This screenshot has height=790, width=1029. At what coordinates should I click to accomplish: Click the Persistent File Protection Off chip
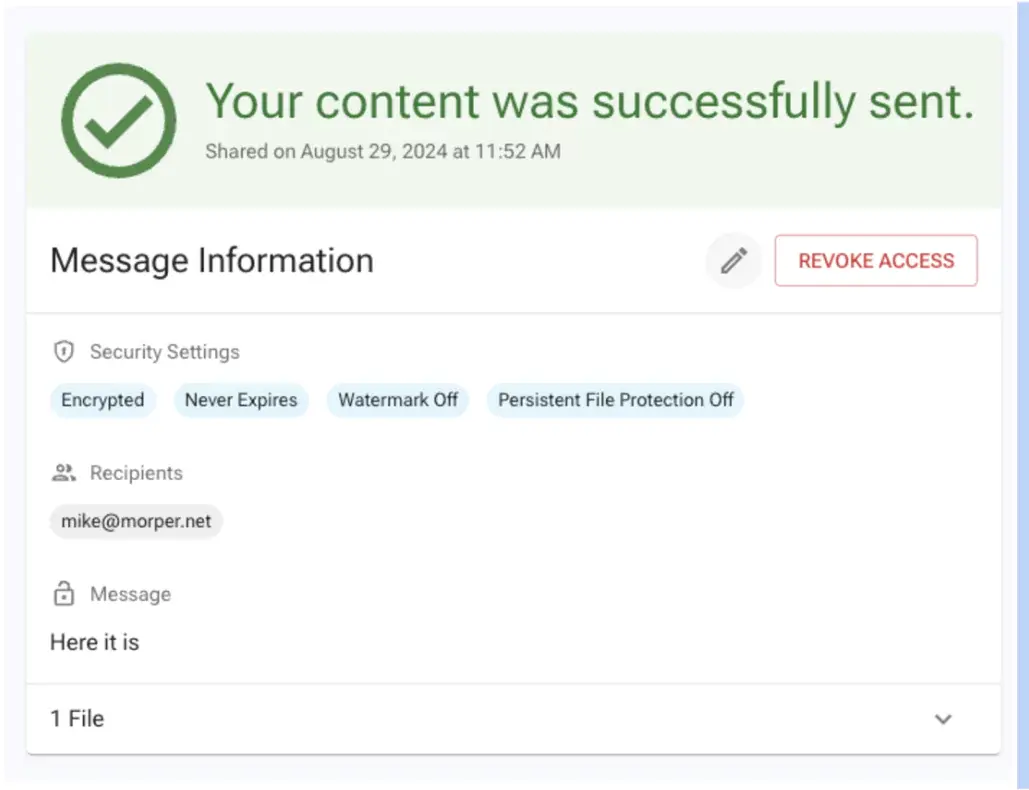616,400
